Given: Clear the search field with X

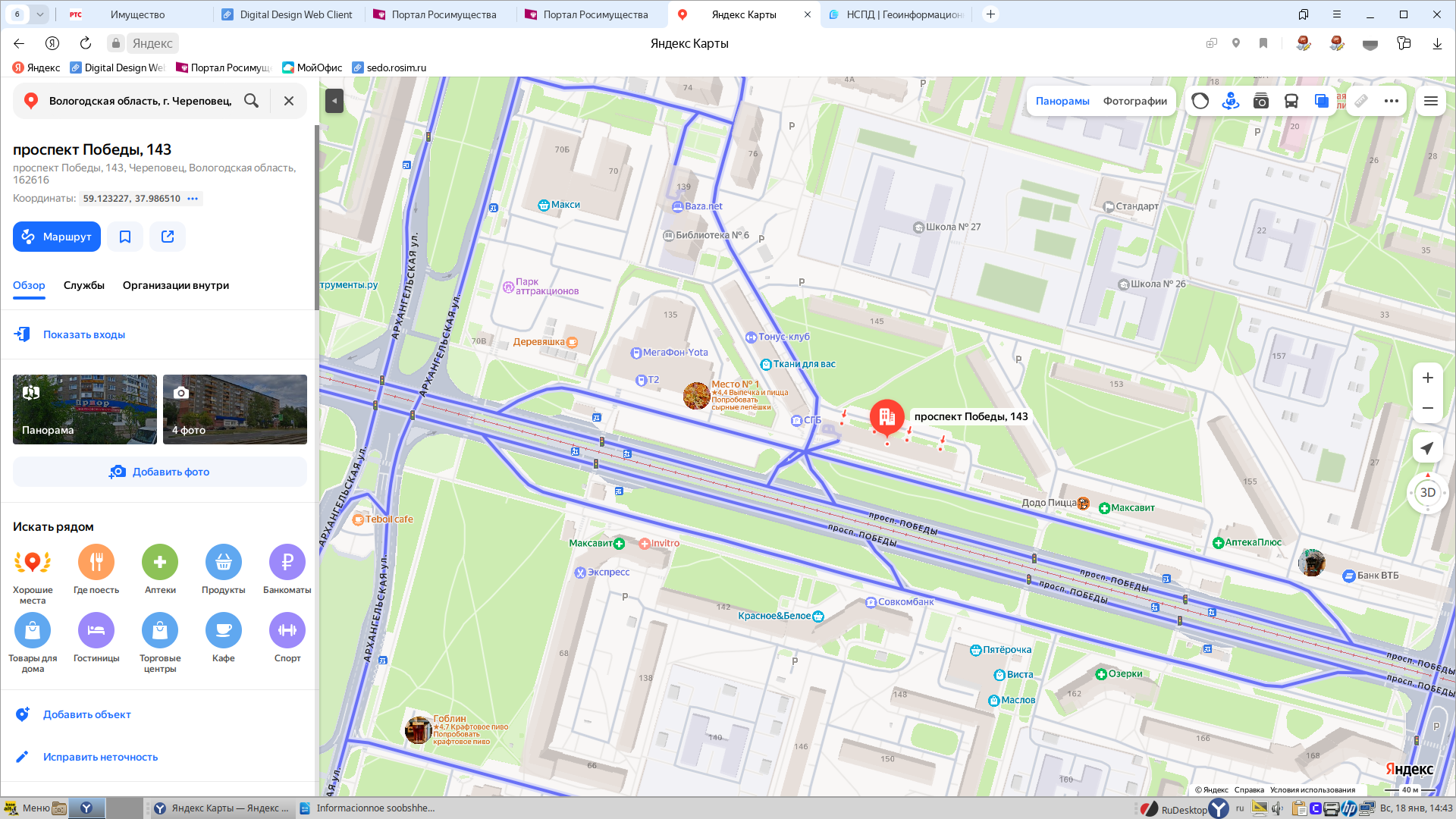Looking at the screenshot, I should click(x=289, y=101).
